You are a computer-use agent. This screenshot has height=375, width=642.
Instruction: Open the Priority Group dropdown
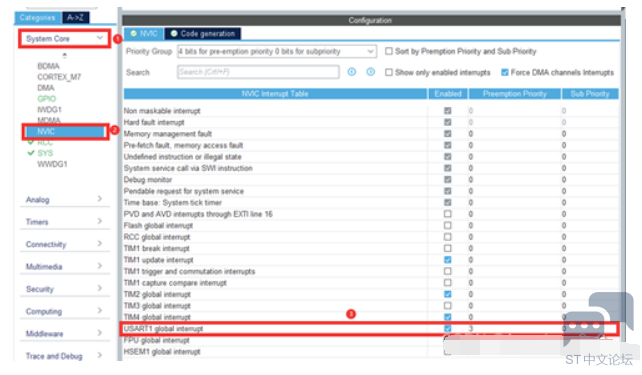click(x=277, y=51)
